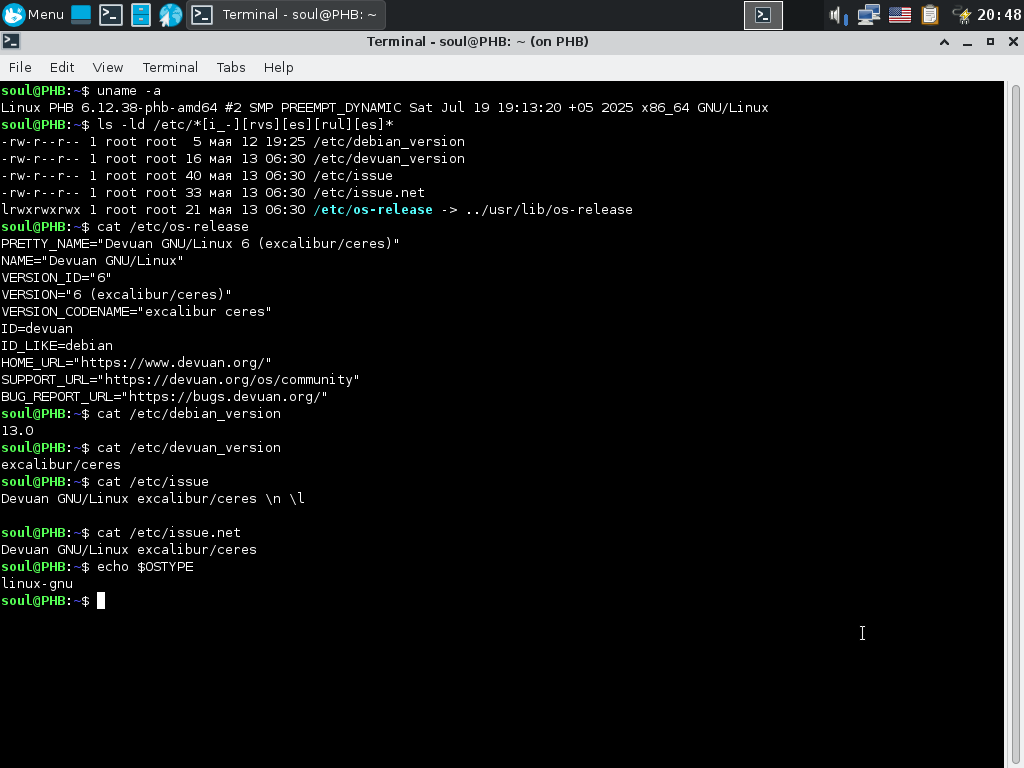Click the 'linux-gnu' output line
This screenshot has height=768, width=1024.
[37, 584]
